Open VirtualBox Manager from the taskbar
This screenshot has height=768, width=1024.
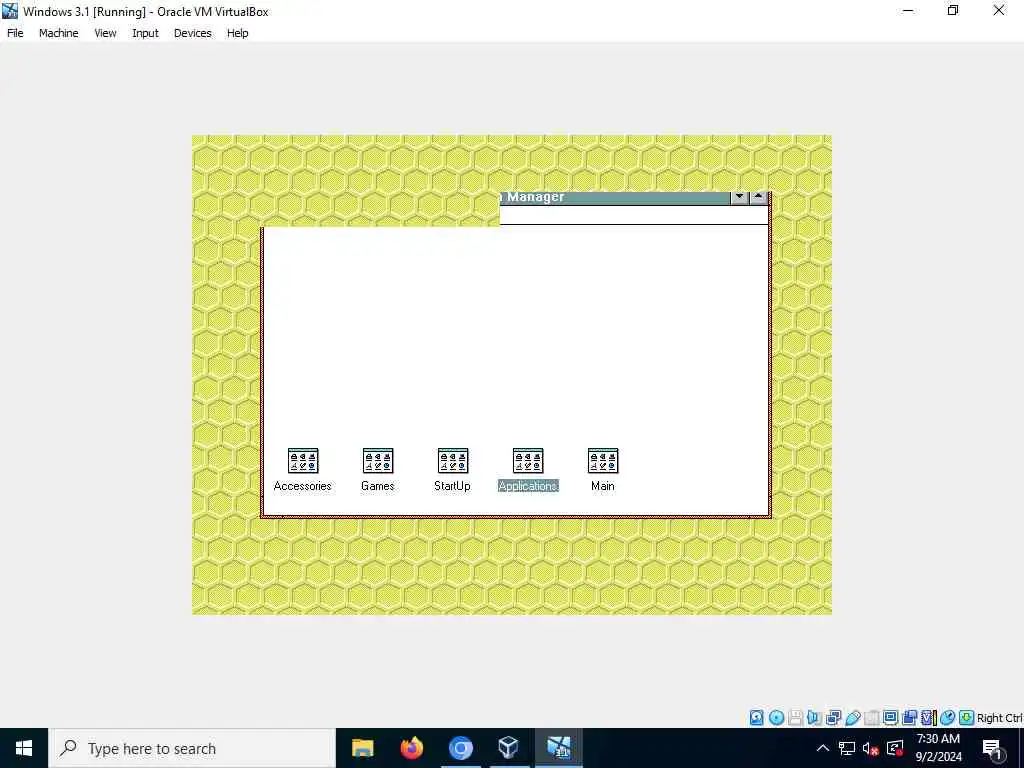(509, 748)
